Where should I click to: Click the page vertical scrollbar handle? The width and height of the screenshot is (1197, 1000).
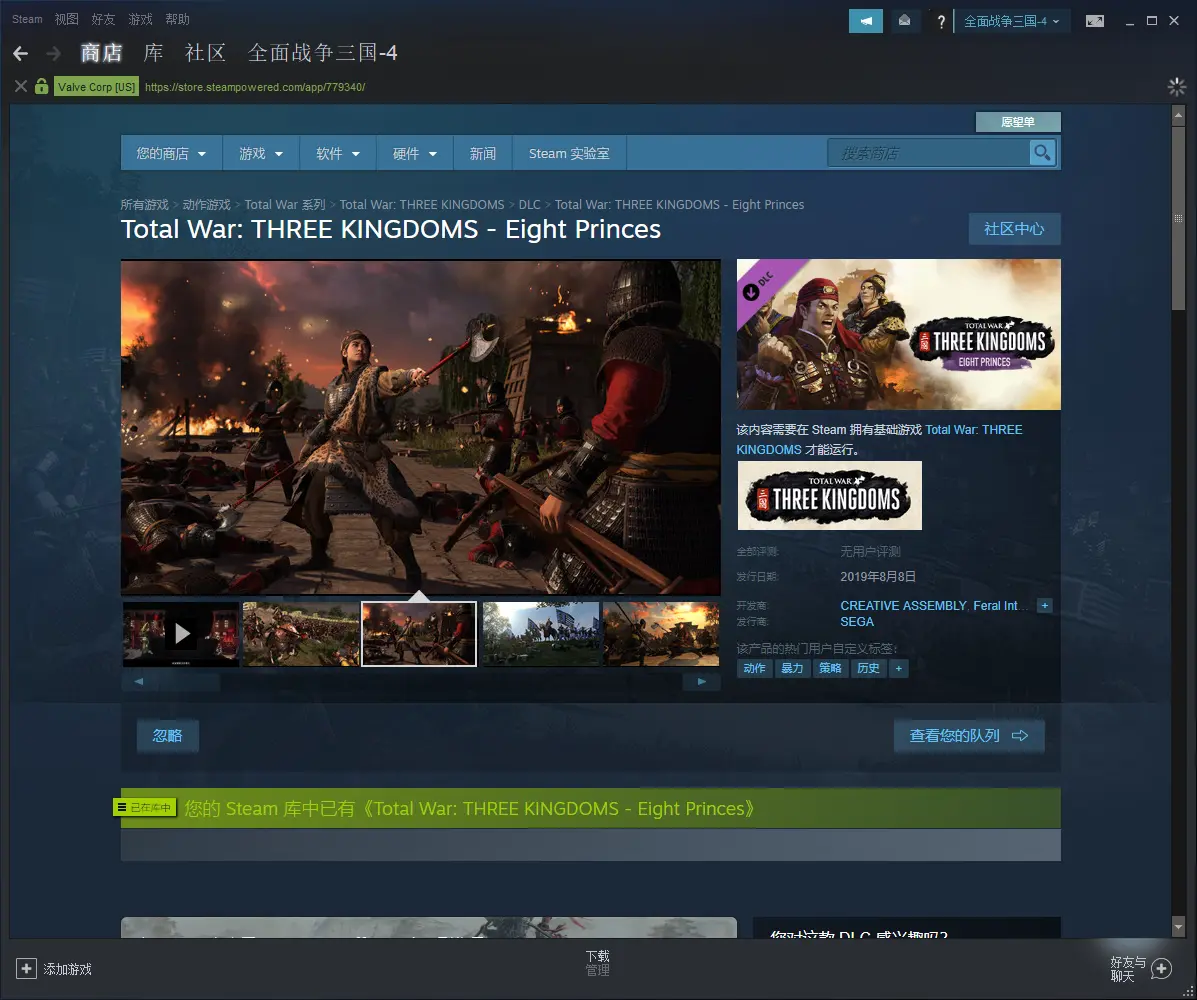point(1178,218)
